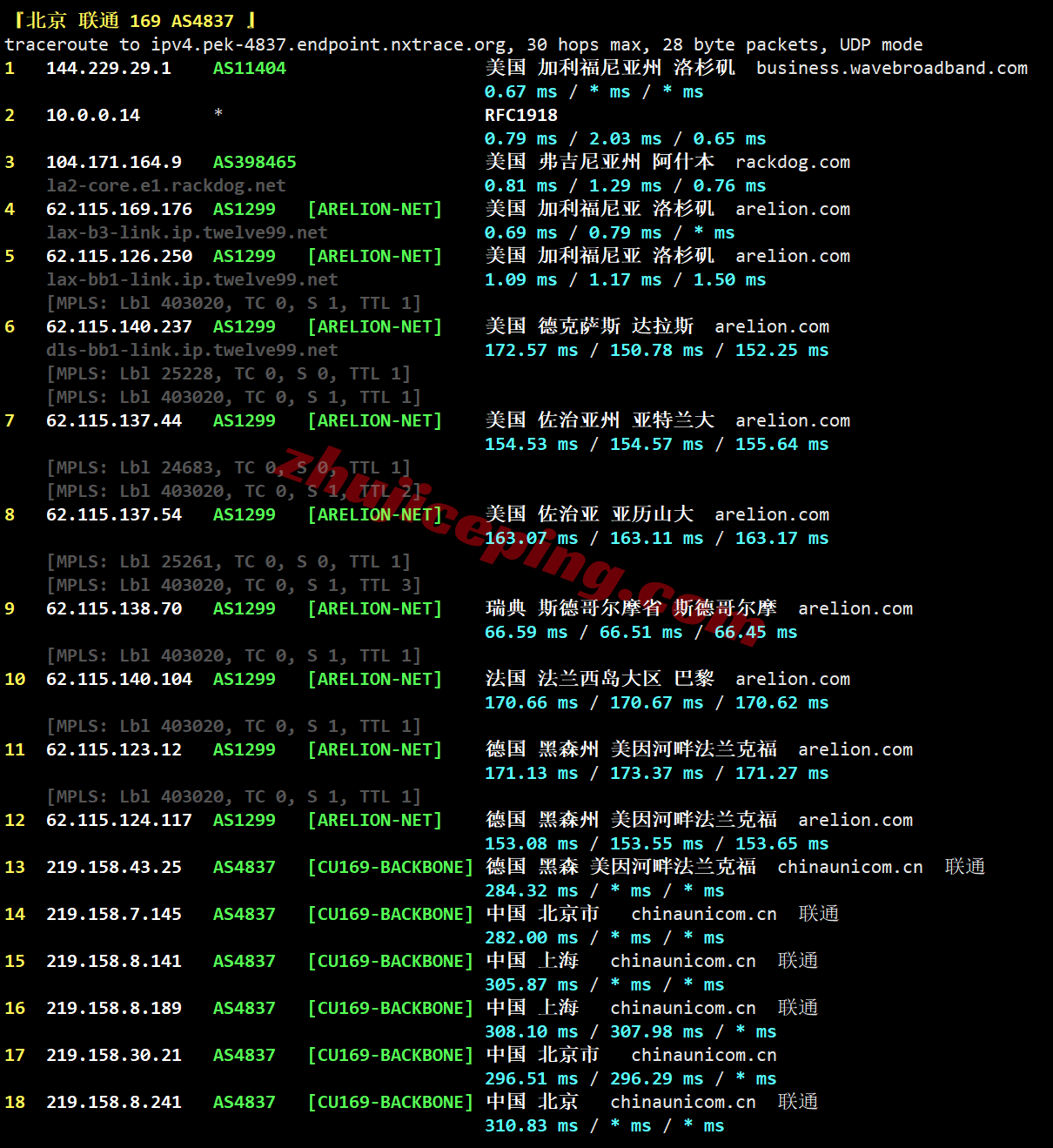Select IP 219.158.8.241 in hop 18
Image resolution: width=1053 pixels, height=1148 pixels.
point(114,1102)
